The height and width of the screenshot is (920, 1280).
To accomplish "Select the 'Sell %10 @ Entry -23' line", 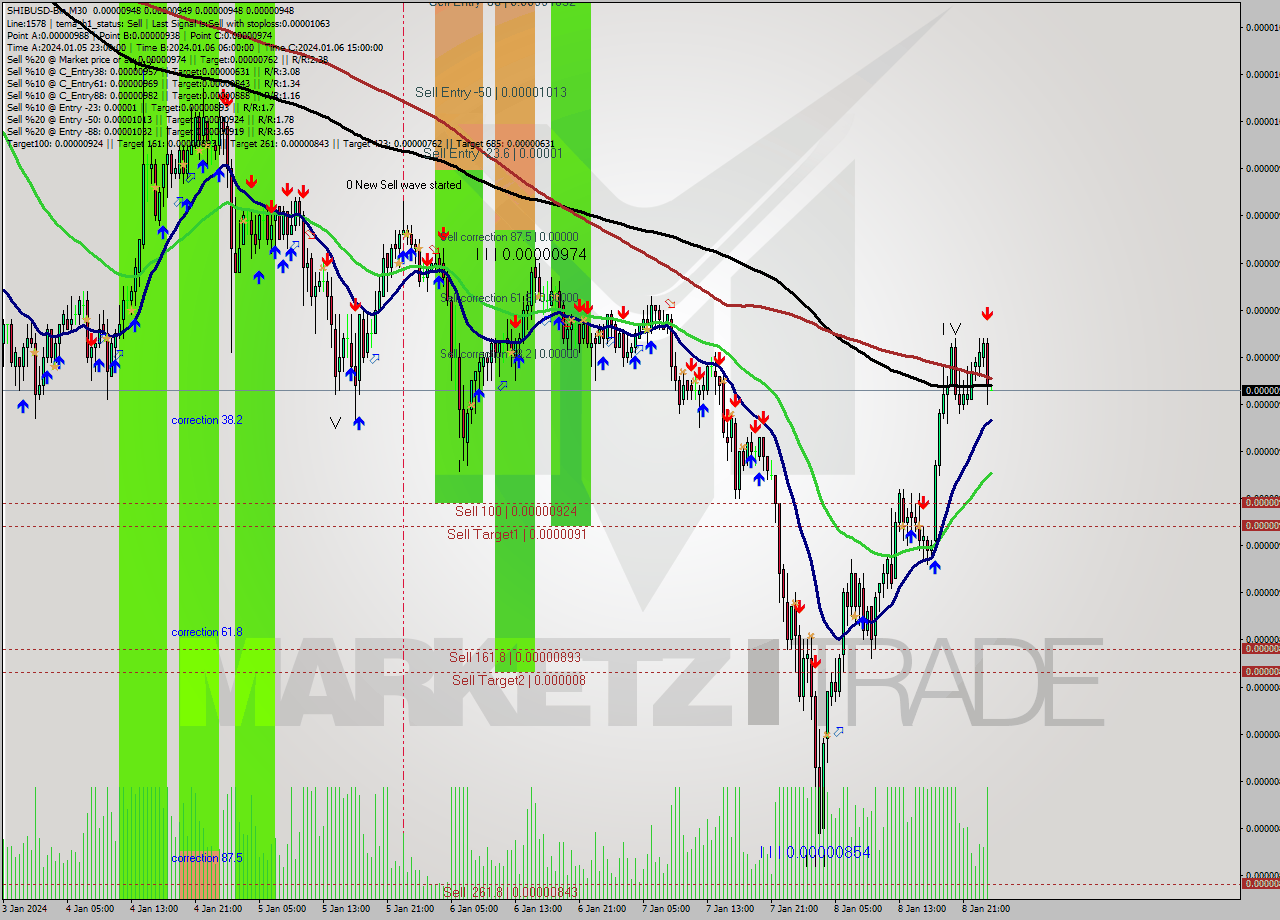I will 140,107.
